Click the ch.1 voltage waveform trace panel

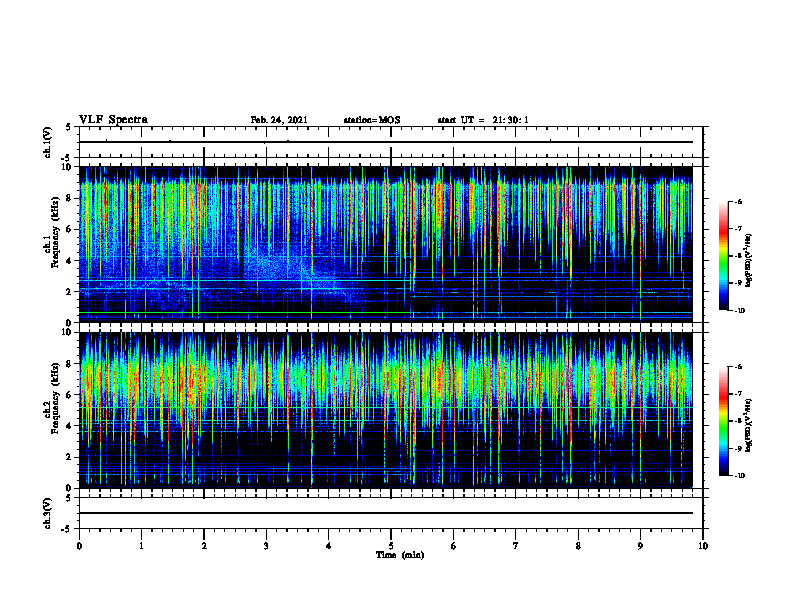coord(391,142)
